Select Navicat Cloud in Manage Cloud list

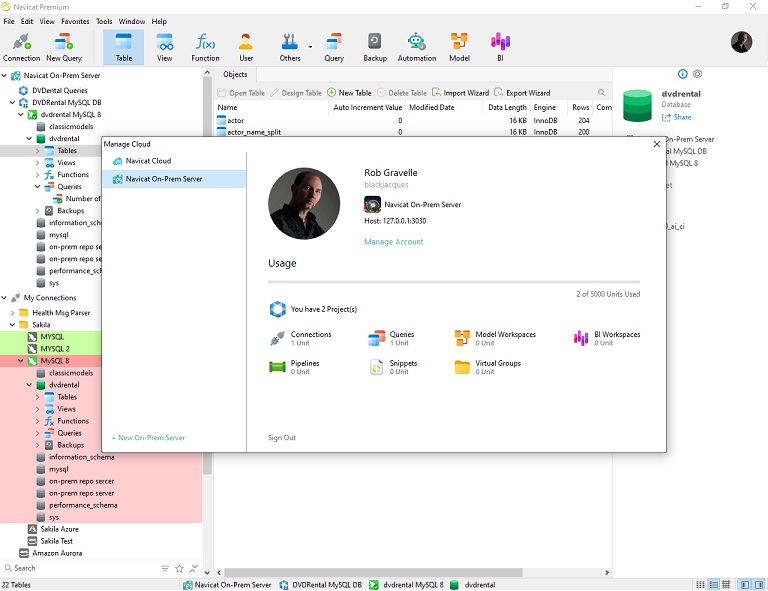(174, 161)
